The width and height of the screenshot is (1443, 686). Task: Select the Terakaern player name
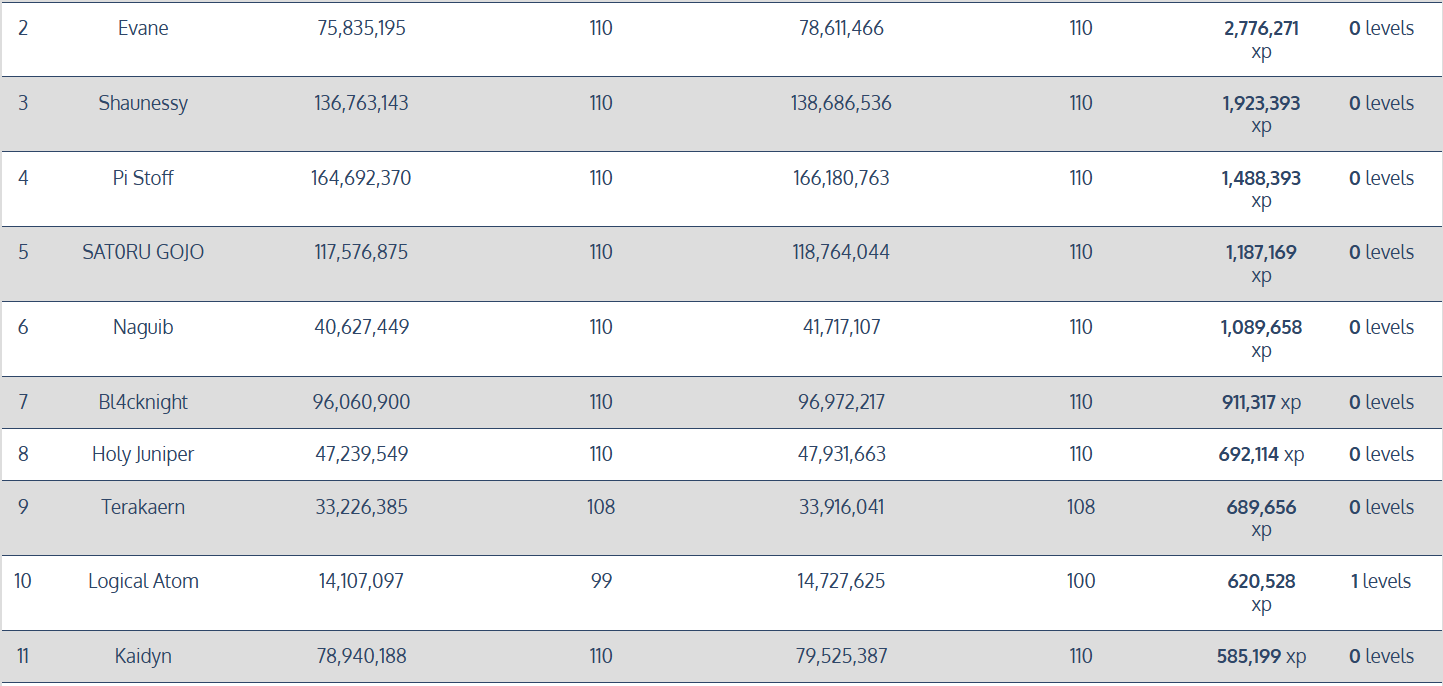pos(143,507)
